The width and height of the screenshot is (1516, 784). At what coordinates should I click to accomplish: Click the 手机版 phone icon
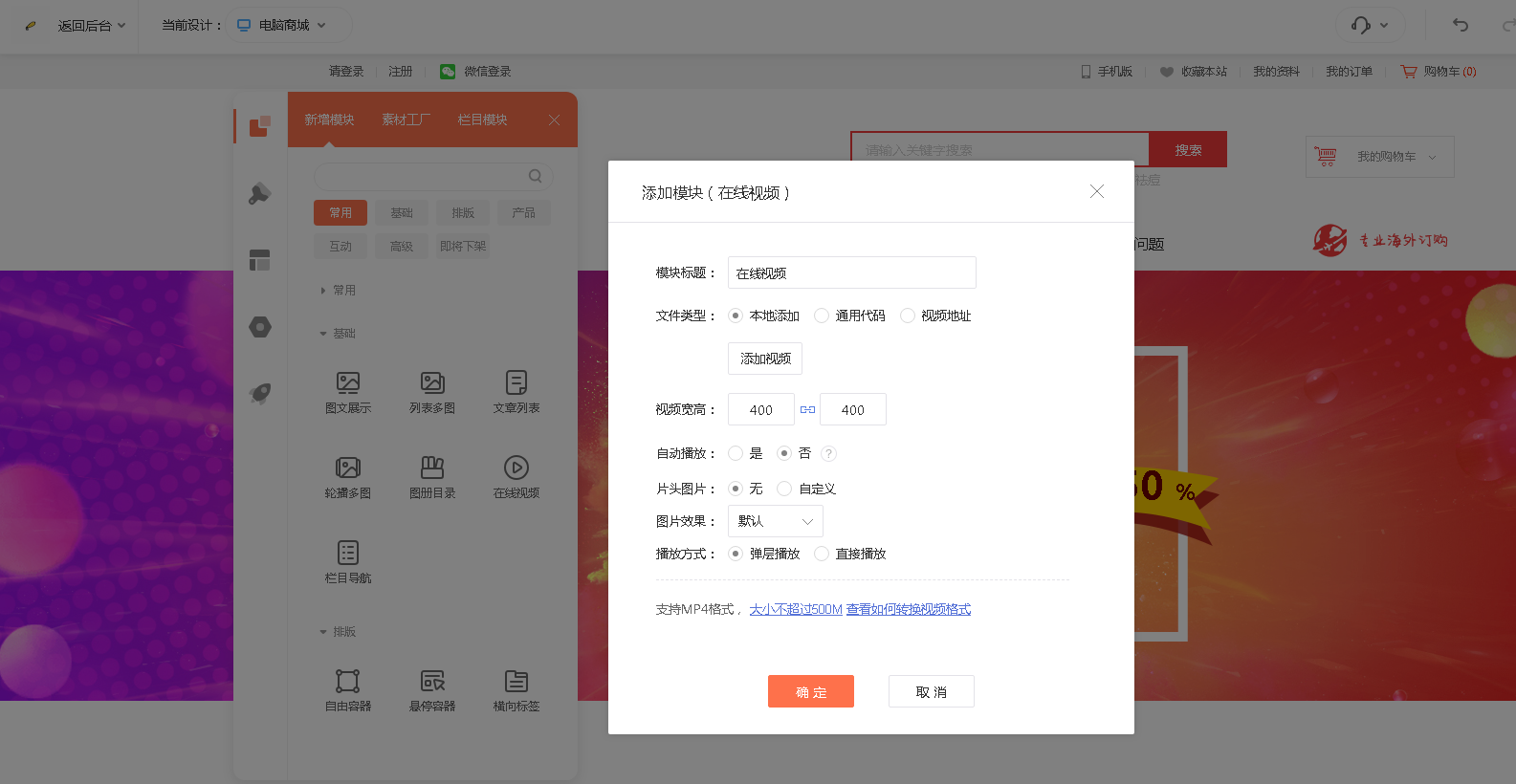point(1086,72)
